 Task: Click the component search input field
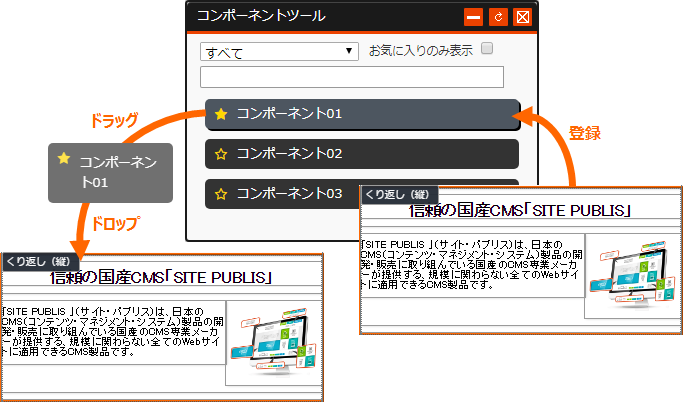click(x=352, y=77)
